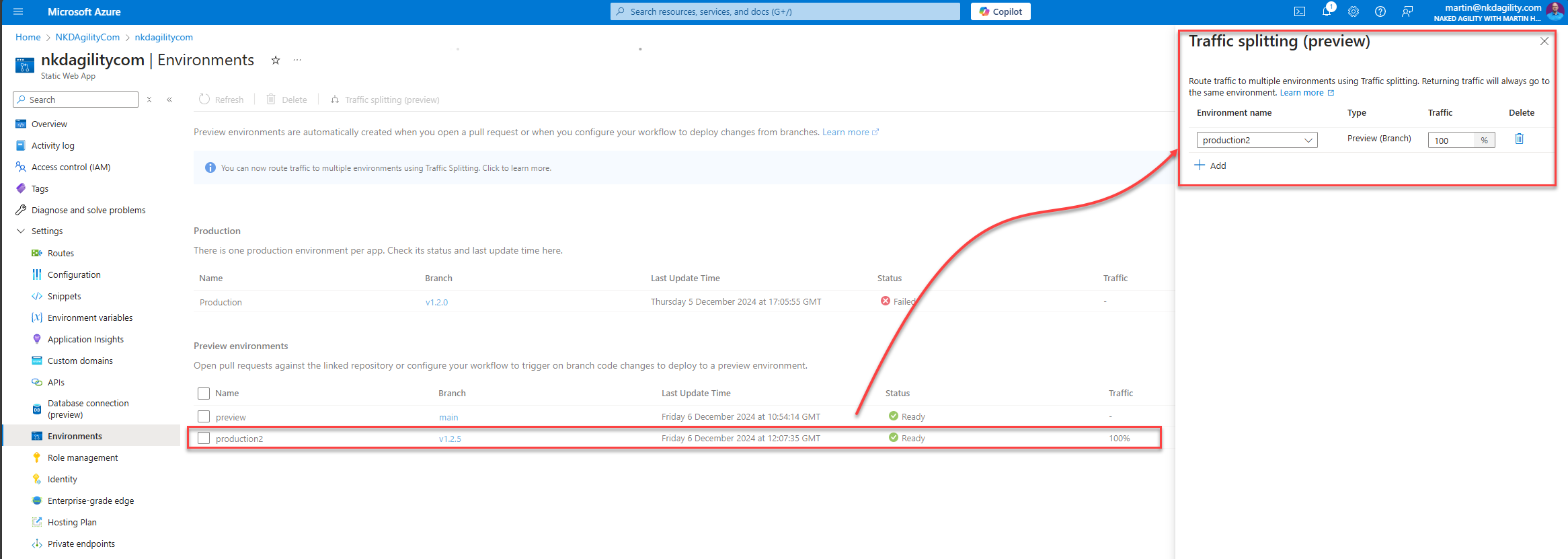Click the Static Web App resource icon
The width and height of the screenshot is (1568, 559).
pyautogui.click(x=25, y=65)
